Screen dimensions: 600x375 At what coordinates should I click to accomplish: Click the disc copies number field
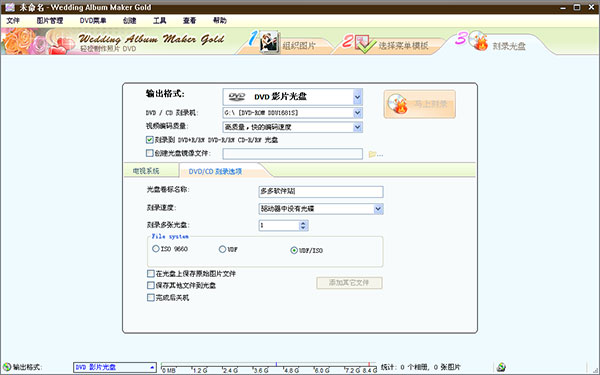pos(279,225)
